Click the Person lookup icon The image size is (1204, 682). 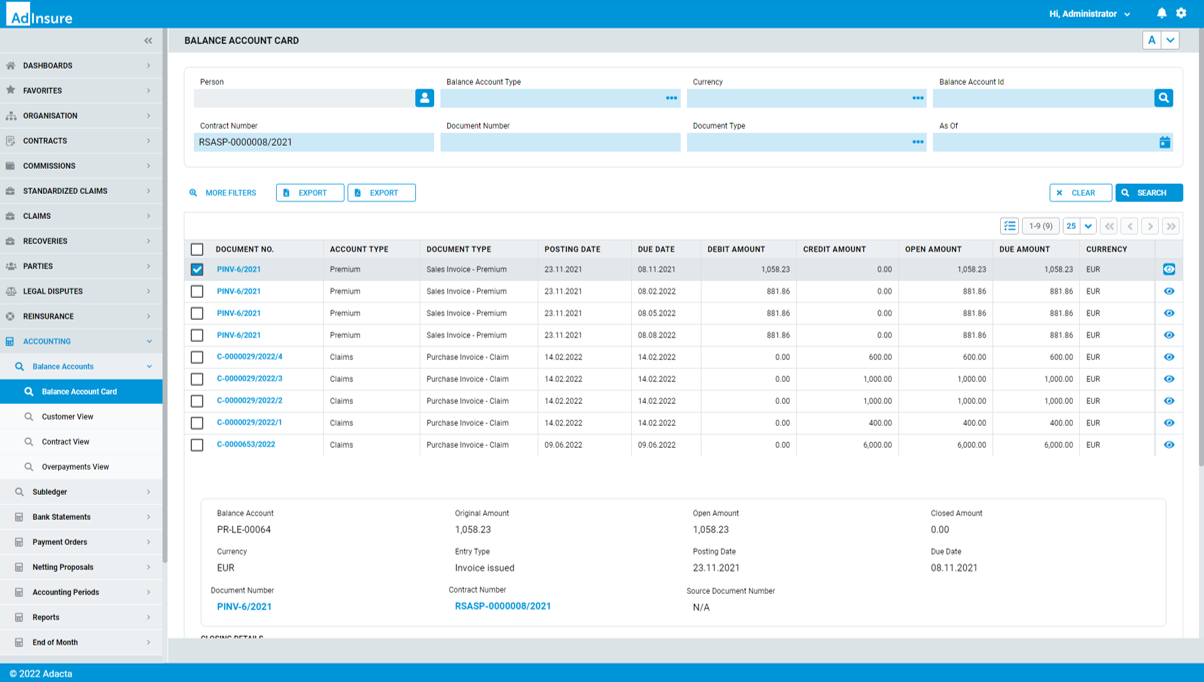point(424,98)
